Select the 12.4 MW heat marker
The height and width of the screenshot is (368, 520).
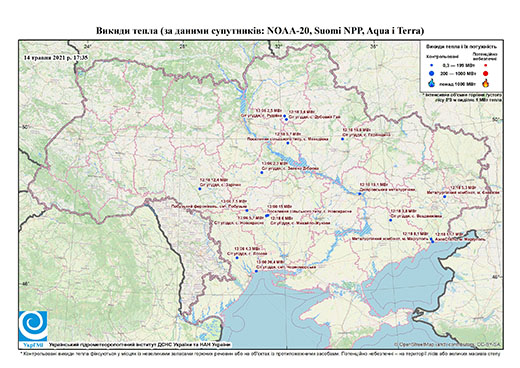(x=200, y=189)
